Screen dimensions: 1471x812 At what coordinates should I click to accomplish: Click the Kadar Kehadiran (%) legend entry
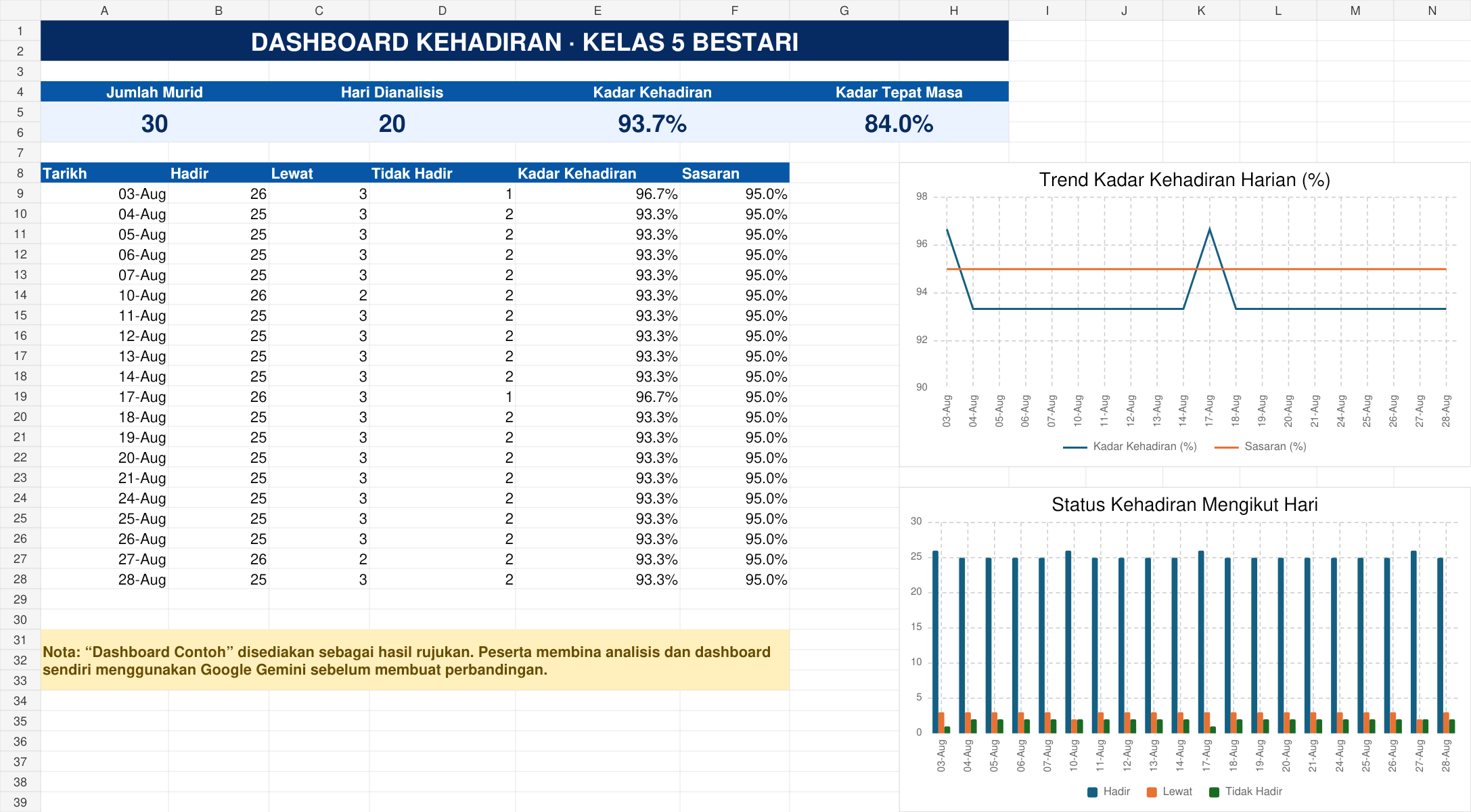(x=1130, y=447)
